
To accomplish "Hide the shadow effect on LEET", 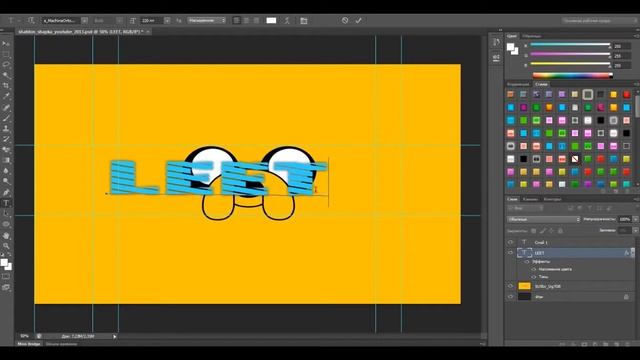I will click(x=533, y=277).
